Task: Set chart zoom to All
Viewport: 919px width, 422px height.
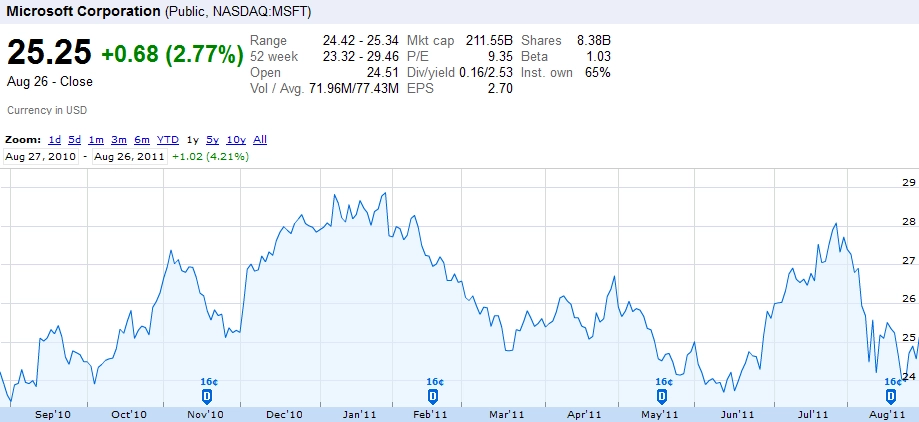Action: tap(260, 139)
